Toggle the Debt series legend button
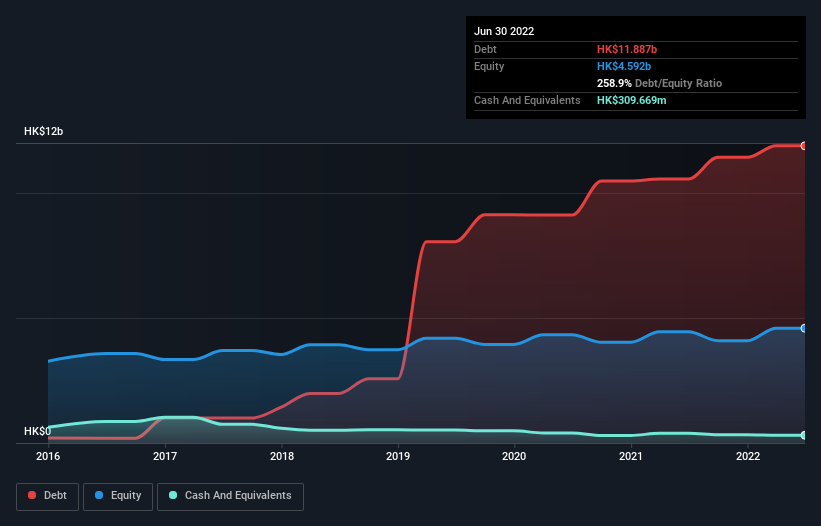Screen dimensions: 821x526 tap(47, 496)
